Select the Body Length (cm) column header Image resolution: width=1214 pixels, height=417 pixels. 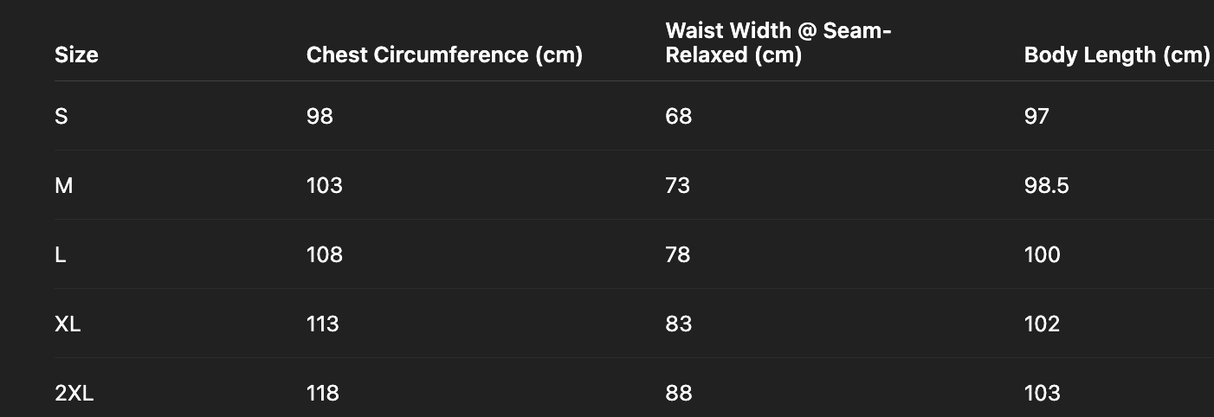(x=1116, y=55)
